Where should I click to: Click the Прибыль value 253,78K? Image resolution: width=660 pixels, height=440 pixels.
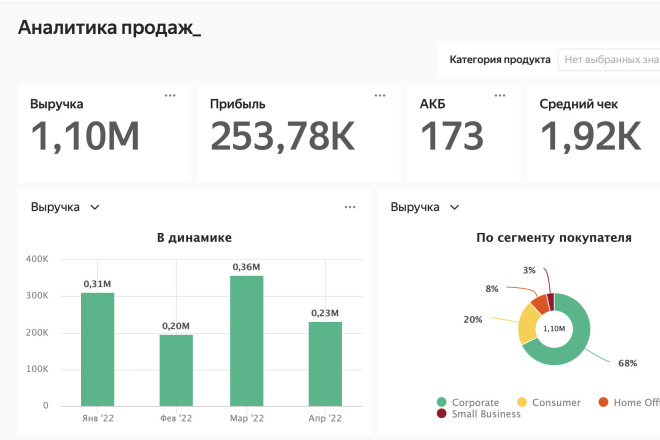[282, 136]
